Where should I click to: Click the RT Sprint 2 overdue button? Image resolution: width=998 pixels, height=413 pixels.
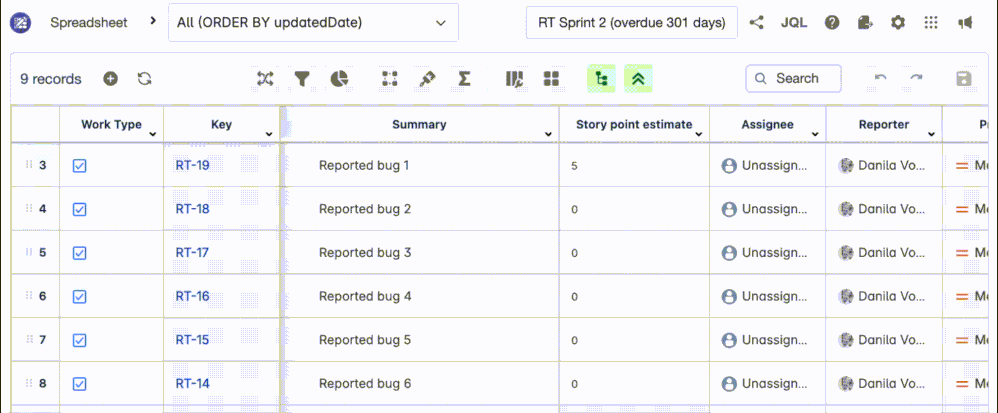(x=631, y=23)
